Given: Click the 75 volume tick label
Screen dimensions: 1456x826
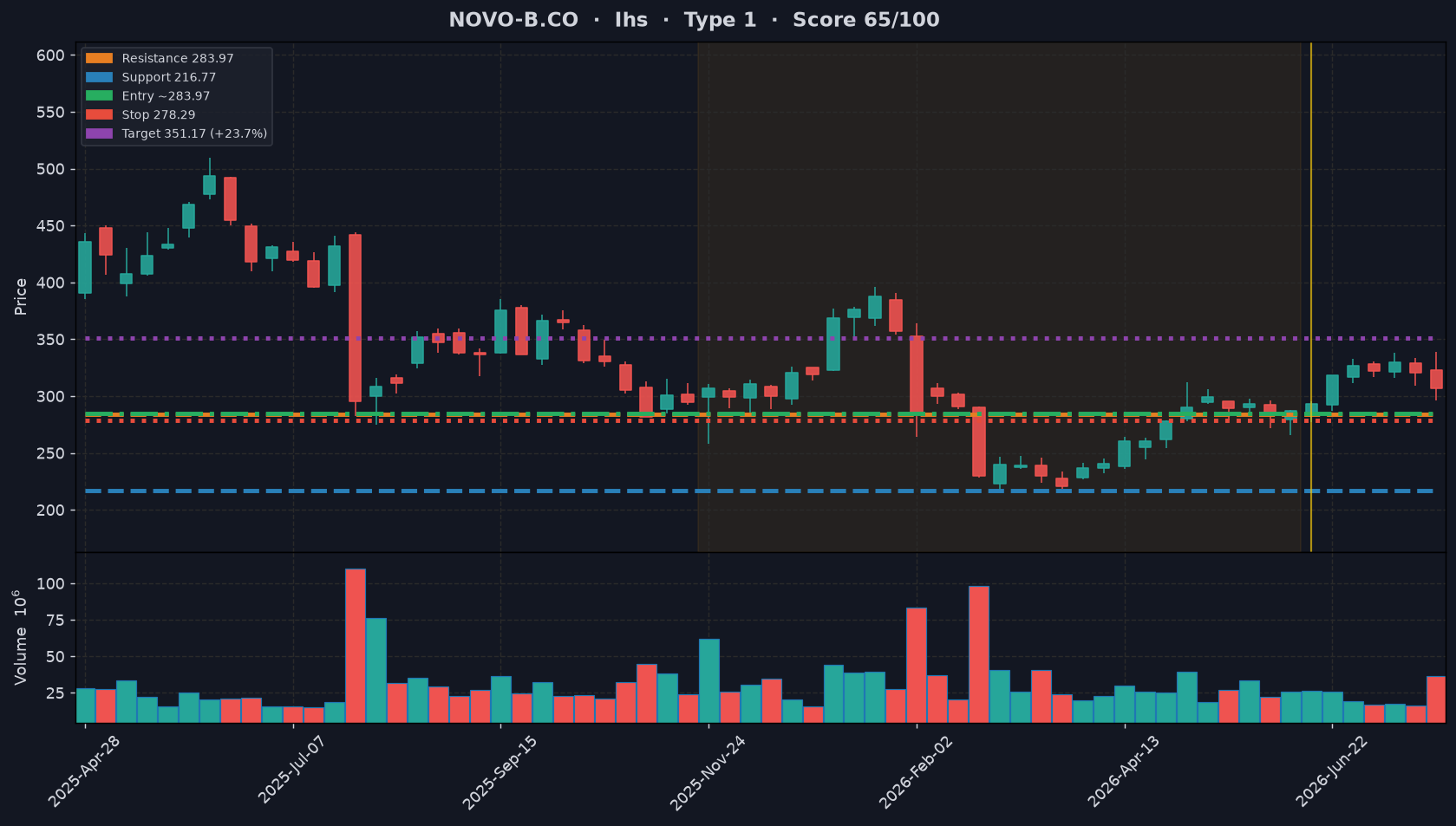Looking at the screenshot, I should tap(55, 621).
